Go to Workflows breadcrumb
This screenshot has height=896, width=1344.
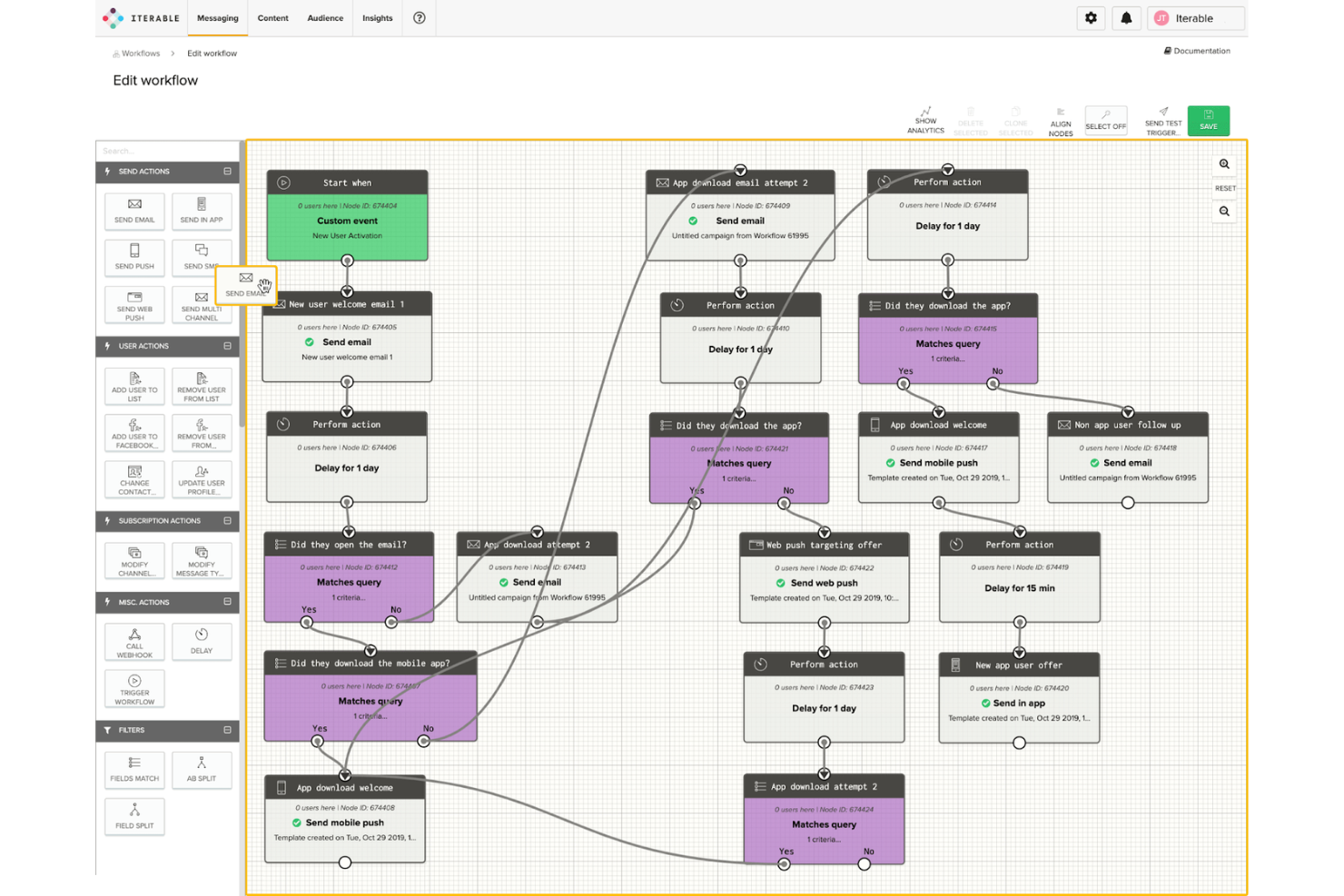pos(136,54)
